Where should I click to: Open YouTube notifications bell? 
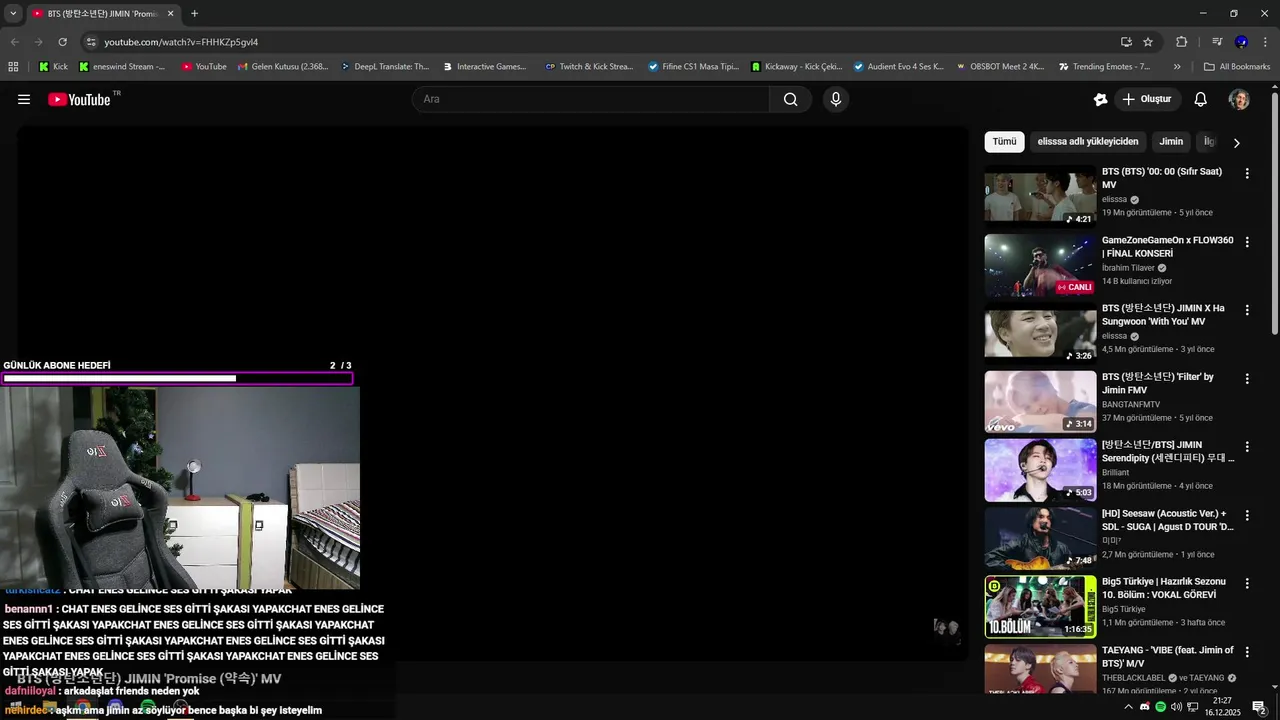tap(1201, 99)
